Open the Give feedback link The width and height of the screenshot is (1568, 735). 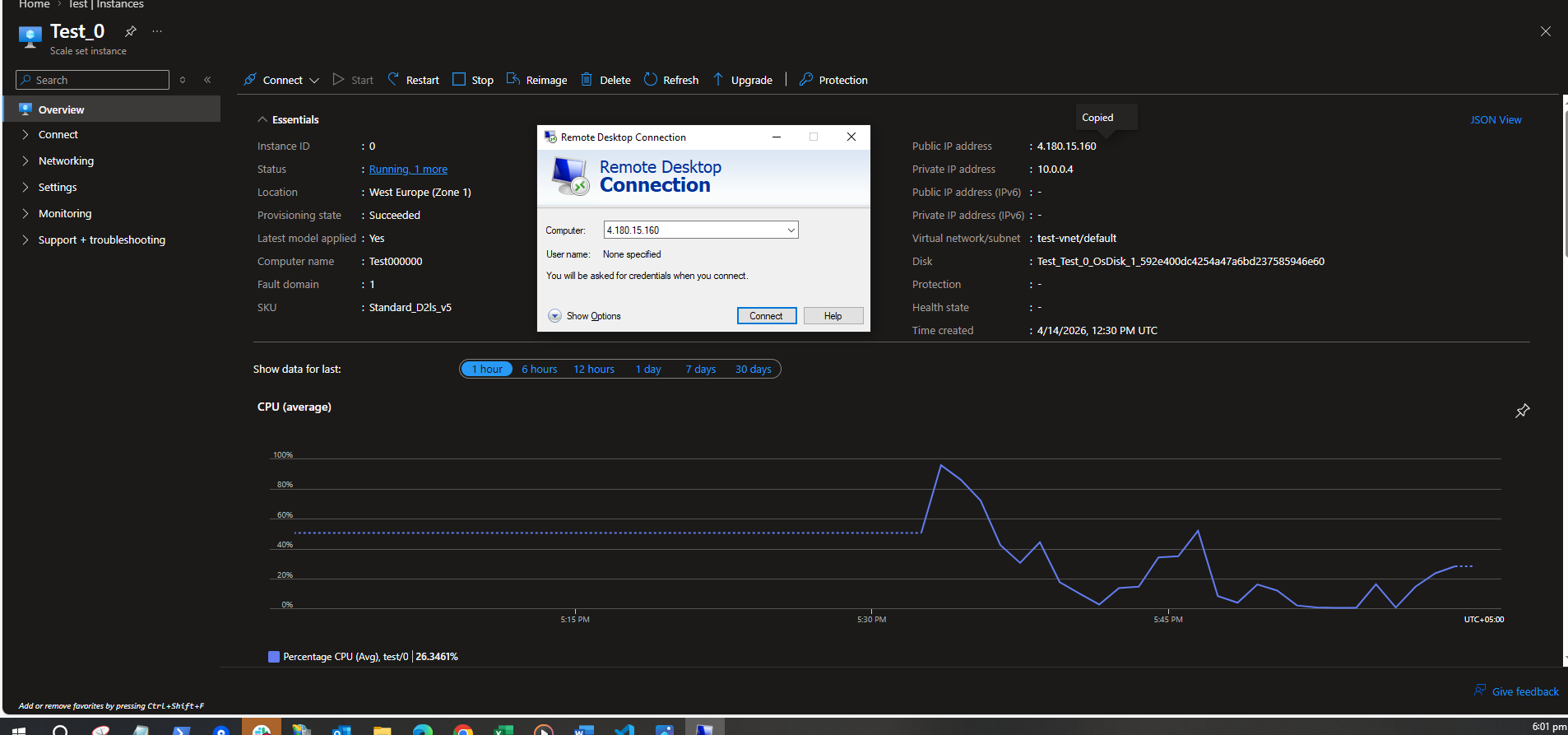1517,691
